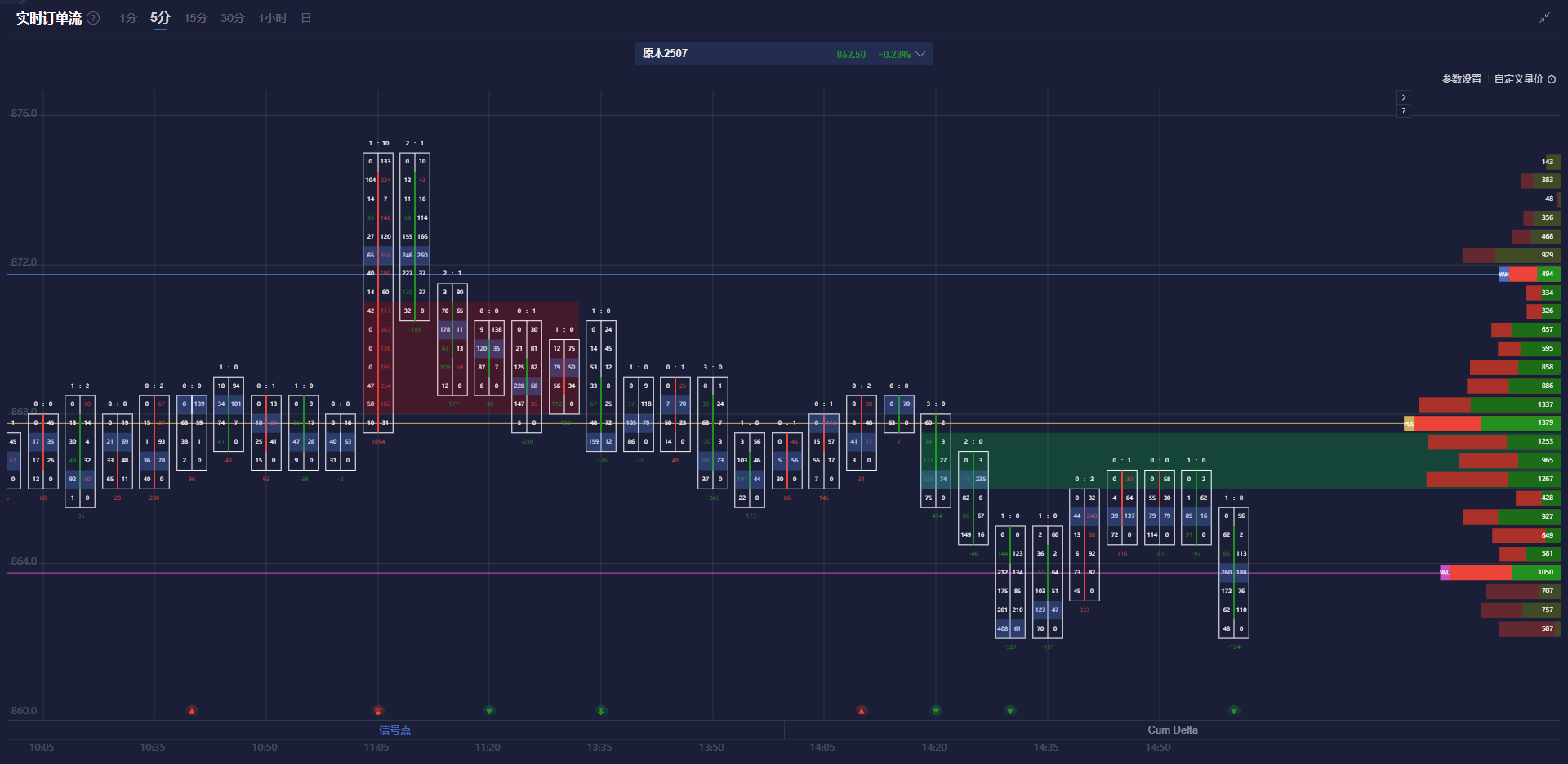Open 参数设置 parameter settings
This screenshot has height=764, width=1568.
point(1461,79)
